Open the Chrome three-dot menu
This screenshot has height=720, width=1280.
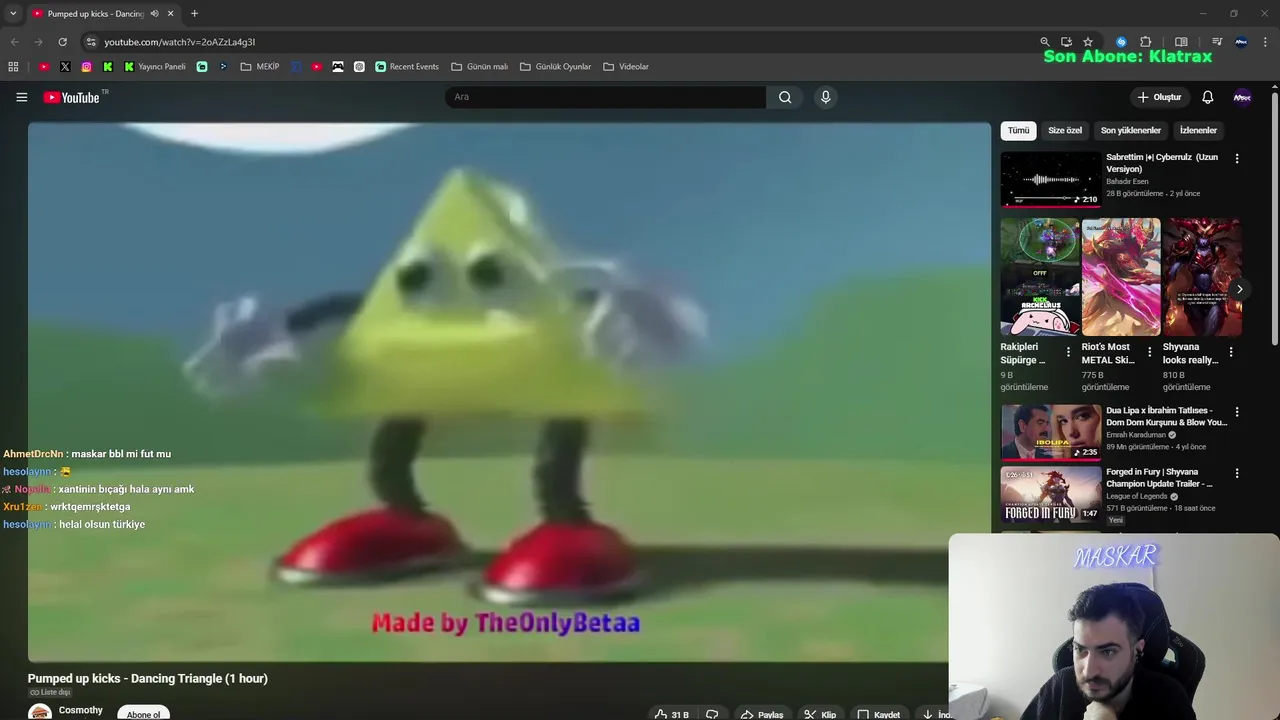(1266, 42)
